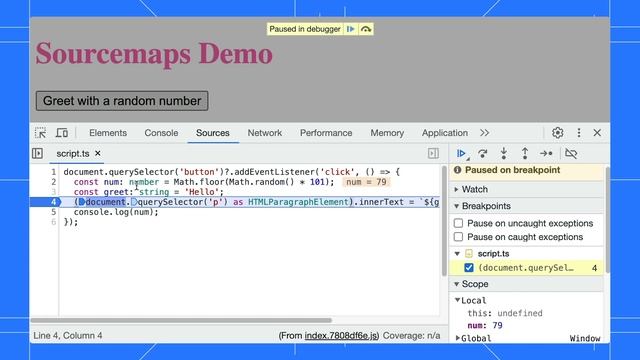
Task: Click the inline 'num = 79' value hint
Action: 366,182
